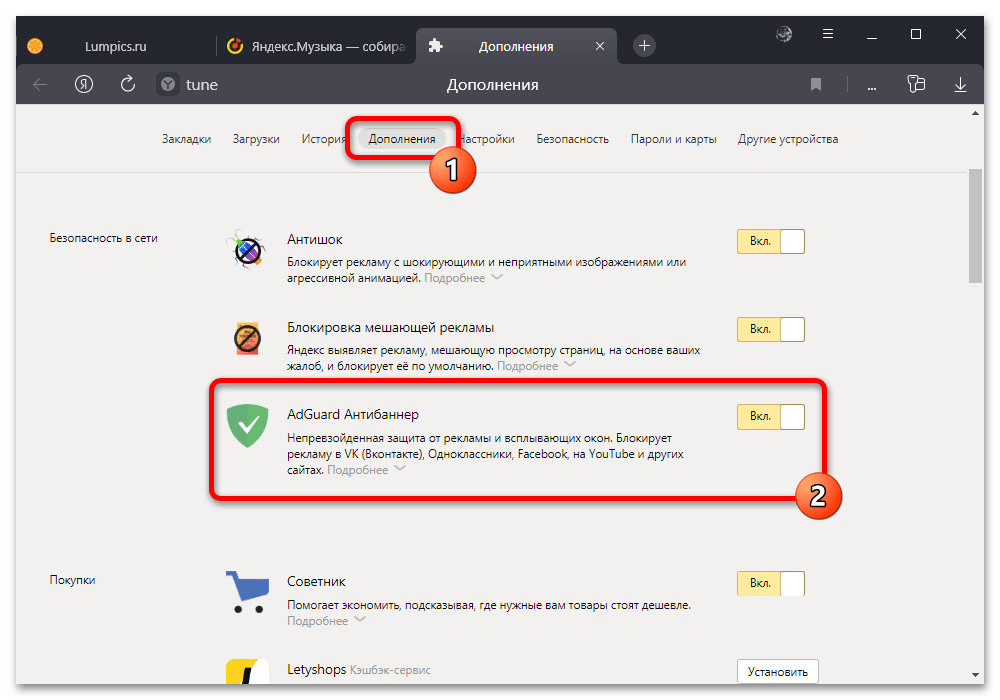Toggle Блокировка мешающей рекламы switch
The image size is (1000, 700).
[x=770, y=330]
